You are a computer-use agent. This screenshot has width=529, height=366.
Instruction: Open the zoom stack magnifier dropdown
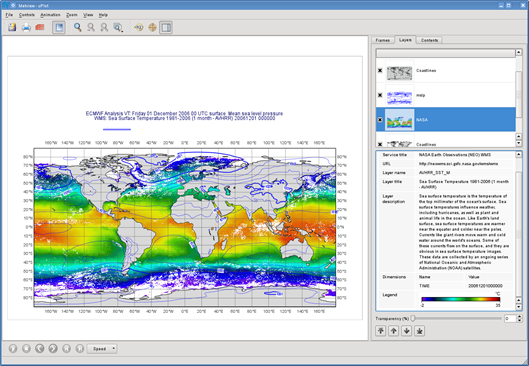(118, 27)
